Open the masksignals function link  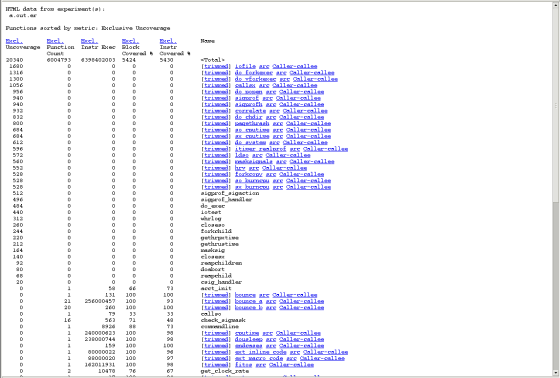coord(254,161)
